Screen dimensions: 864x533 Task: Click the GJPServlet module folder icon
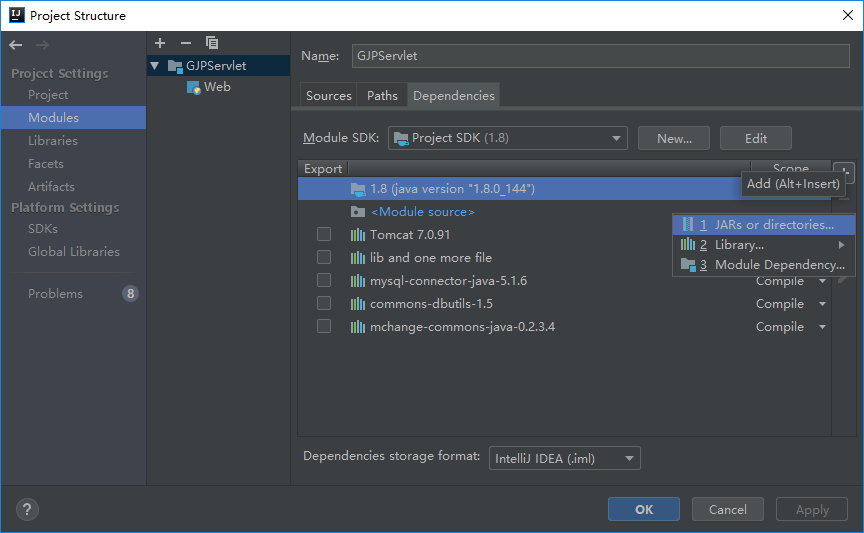pyautogui.click(x=175, y=66)
